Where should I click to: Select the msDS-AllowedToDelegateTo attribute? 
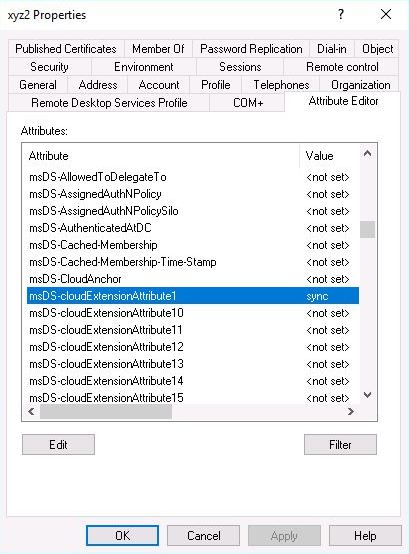tap(193, 177)
